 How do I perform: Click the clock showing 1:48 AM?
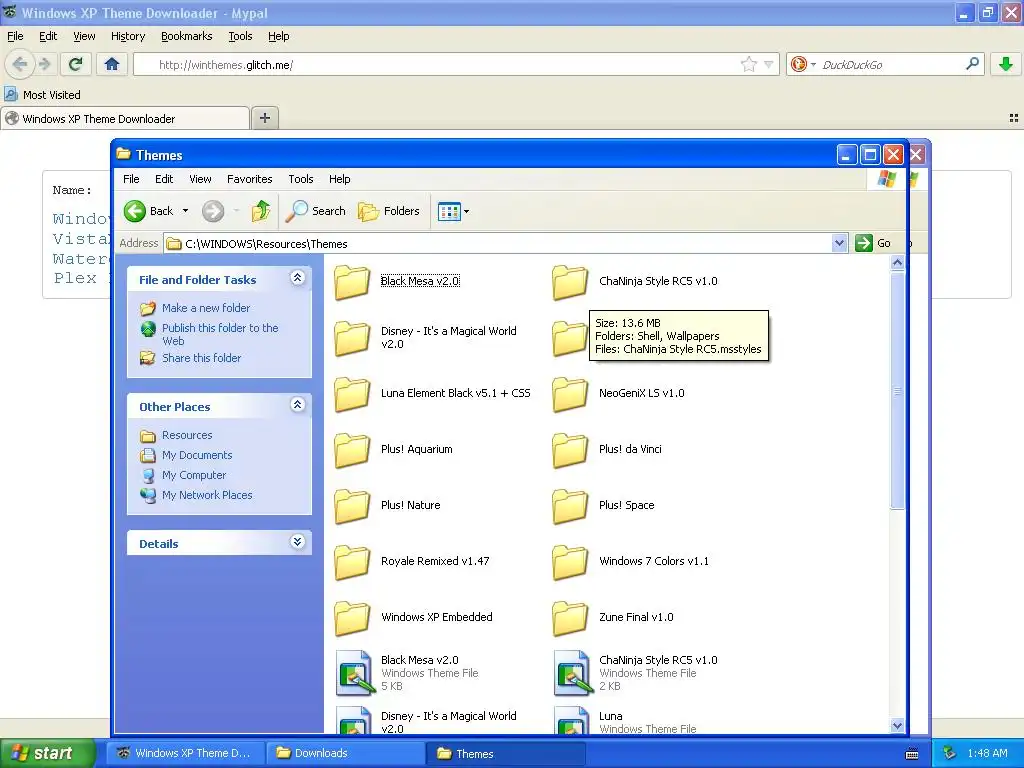click(x=987, y=754)
